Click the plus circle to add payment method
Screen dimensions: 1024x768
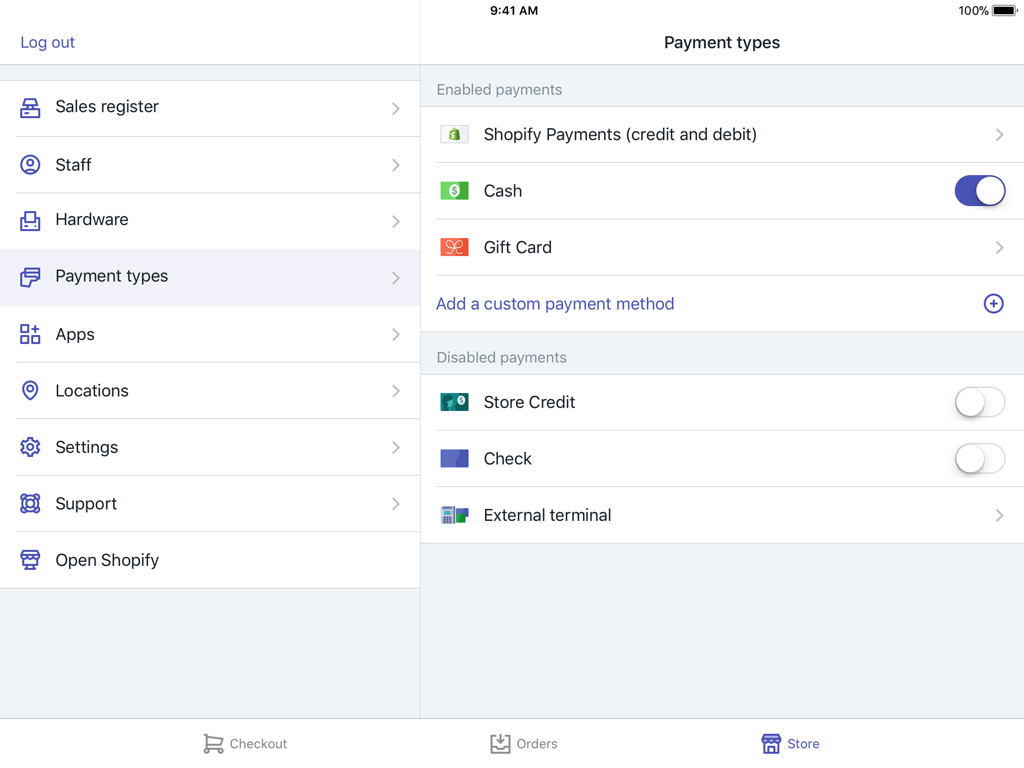pos(993,304)
